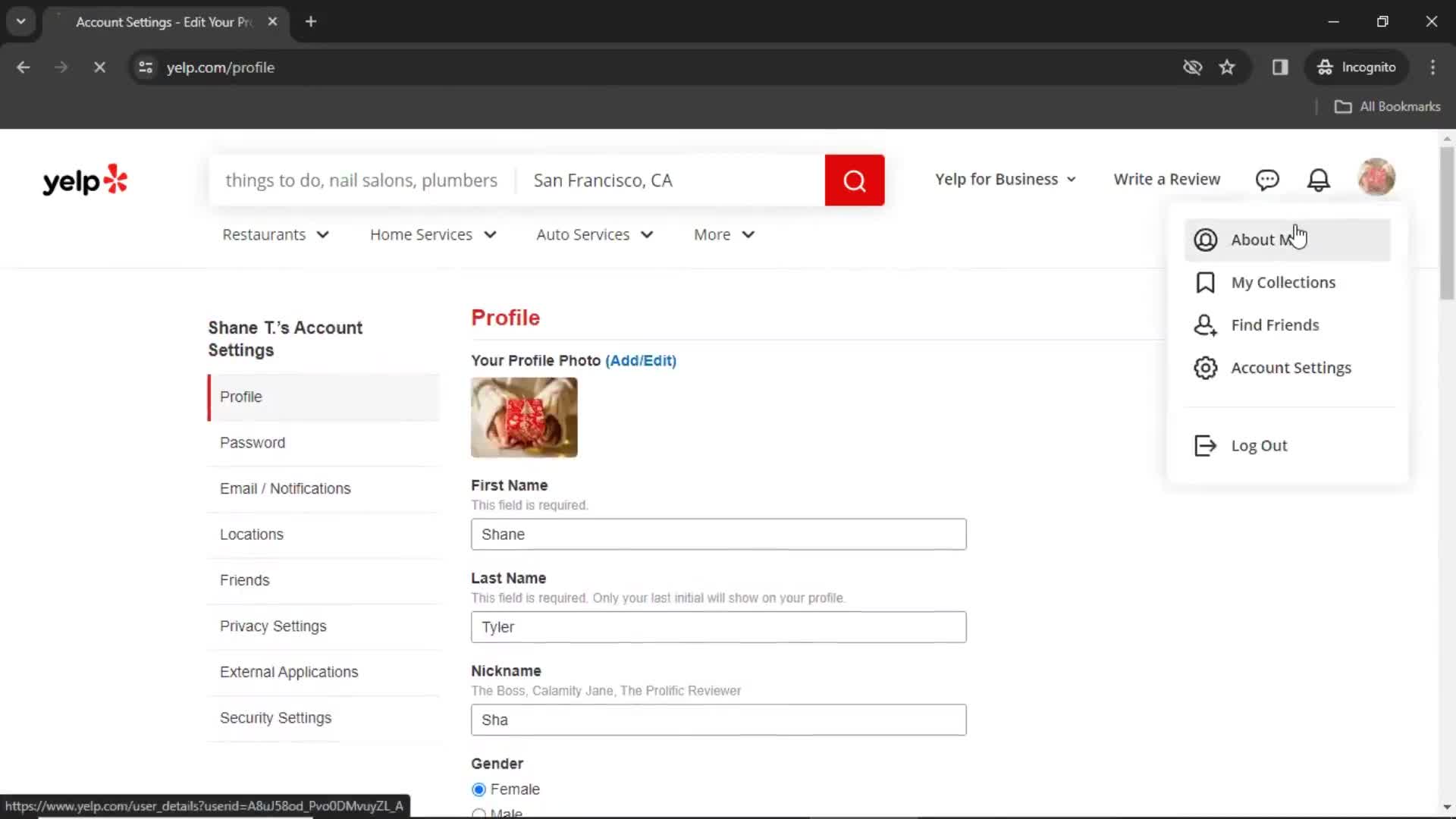Open the Chrome three-dot menu
The height and width of the screenshot is (819, 1456).
tap(1432, 67)
